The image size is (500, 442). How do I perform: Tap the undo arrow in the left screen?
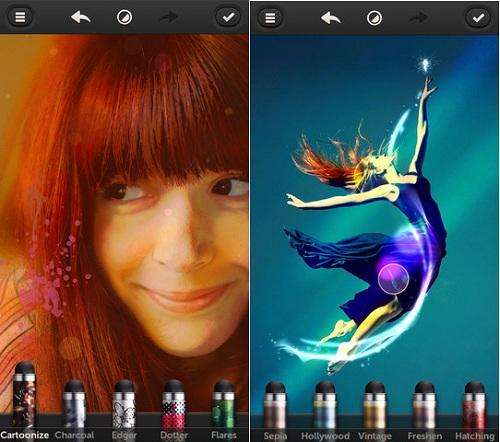[81, 17]
